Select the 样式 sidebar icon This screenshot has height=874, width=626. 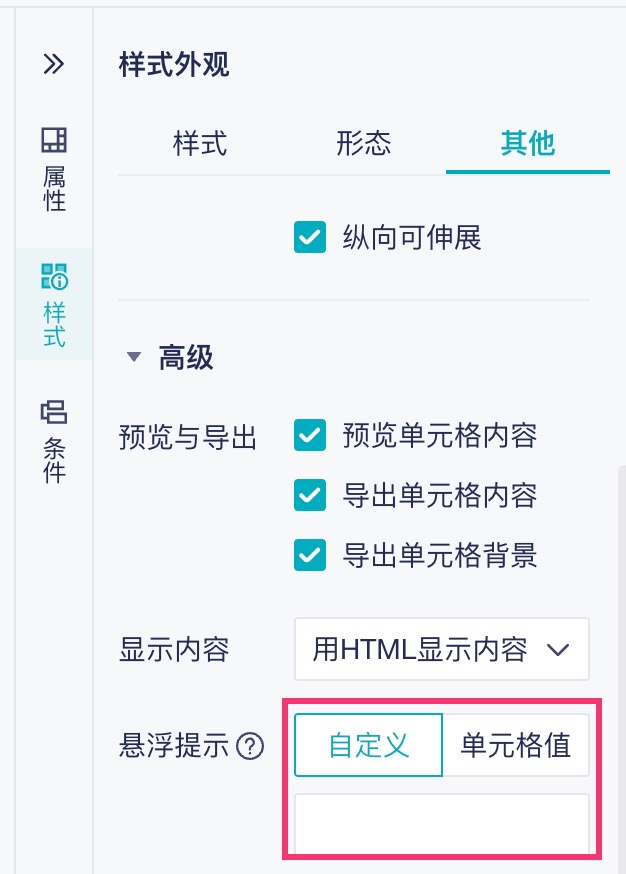54,276
